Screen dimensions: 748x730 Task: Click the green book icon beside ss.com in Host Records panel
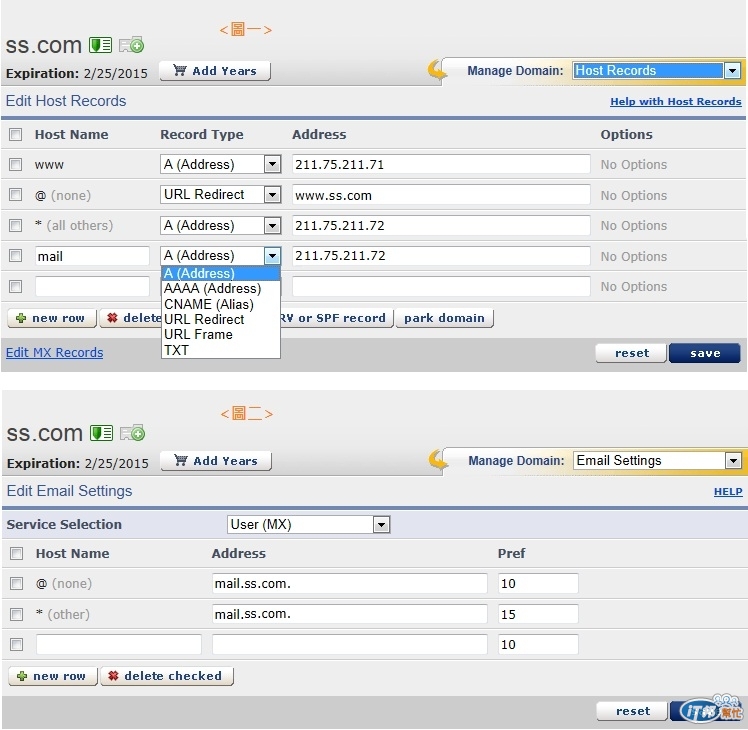click(100, 45)
